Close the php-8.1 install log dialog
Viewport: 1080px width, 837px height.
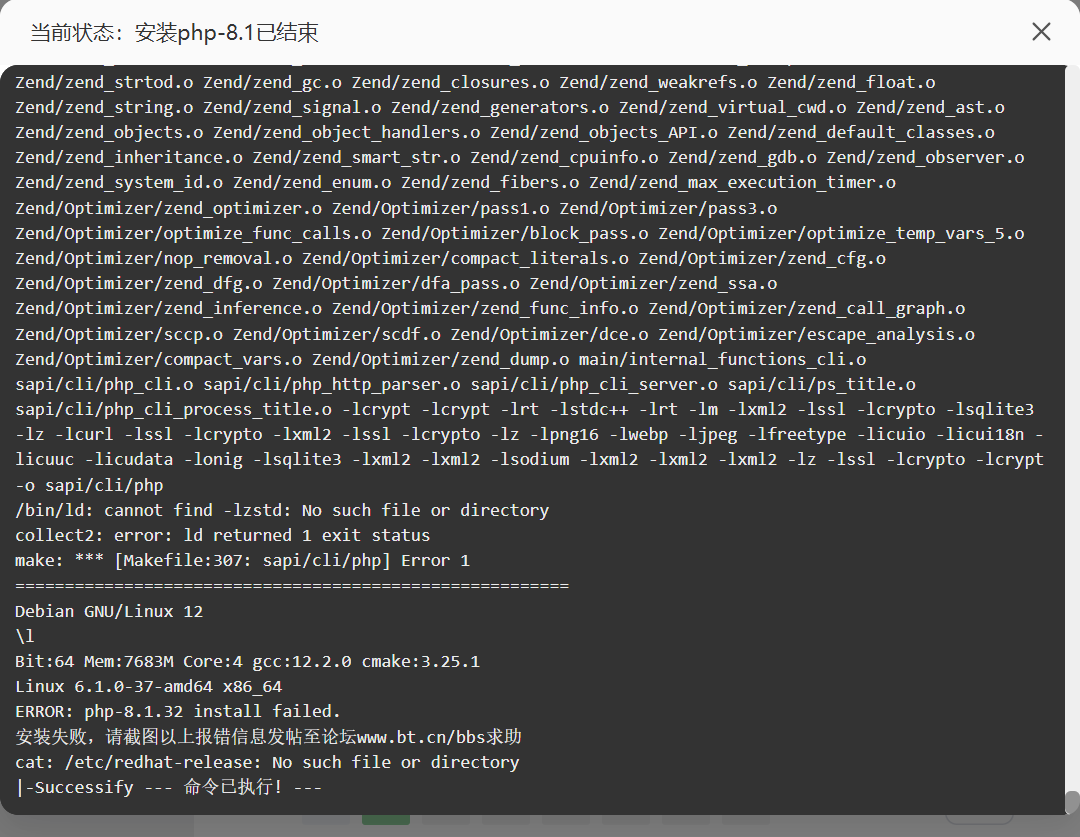(1041, 32)
